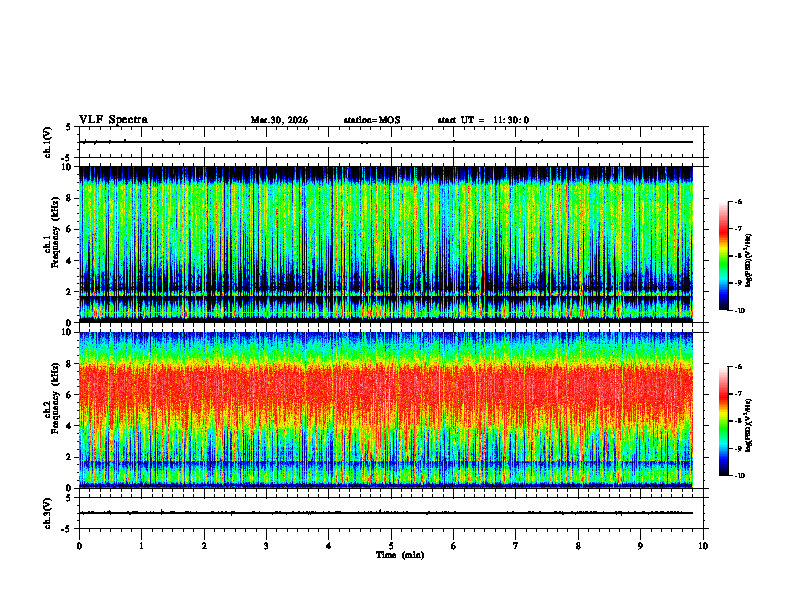The width and height of the screenshot is (792, 612).
Task: Click the ch.3(V) waveform trace strip
Action: pyautogui.click(x=386, y=513)
